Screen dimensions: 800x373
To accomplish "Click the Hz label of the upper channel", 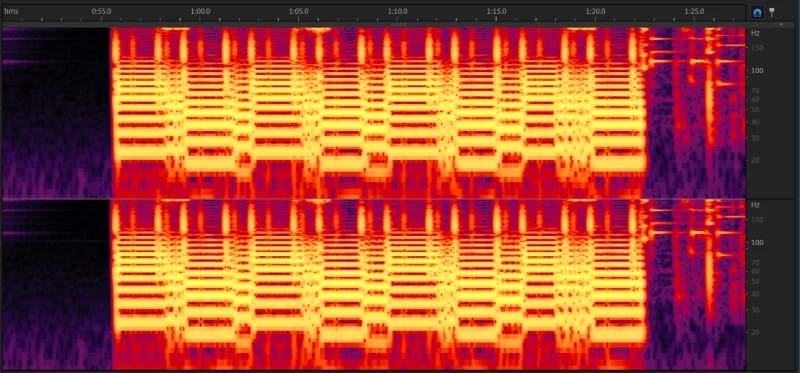I will coord(756,33).
